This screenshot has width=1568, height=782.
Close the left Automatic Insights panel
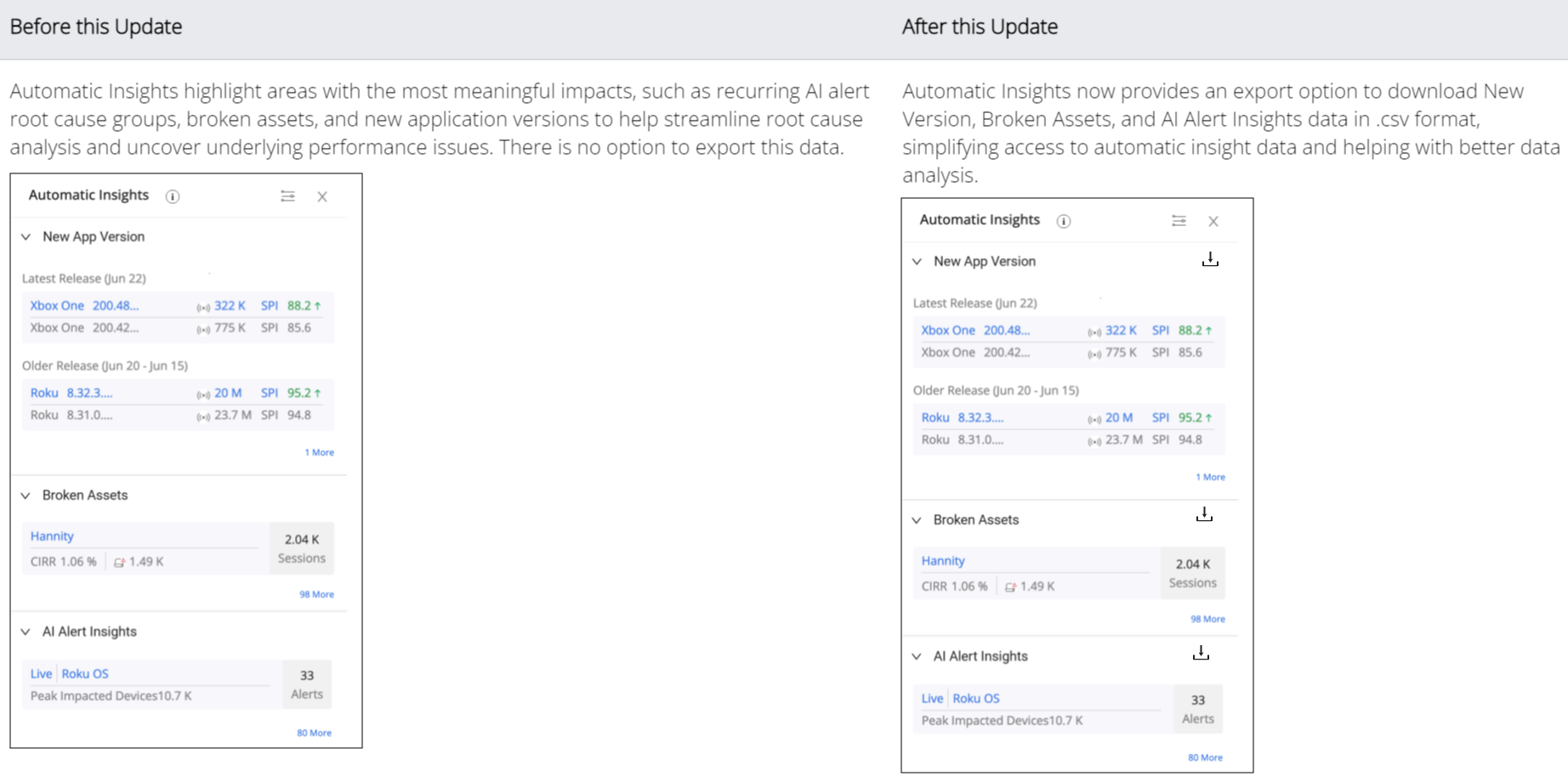(322, 196)
